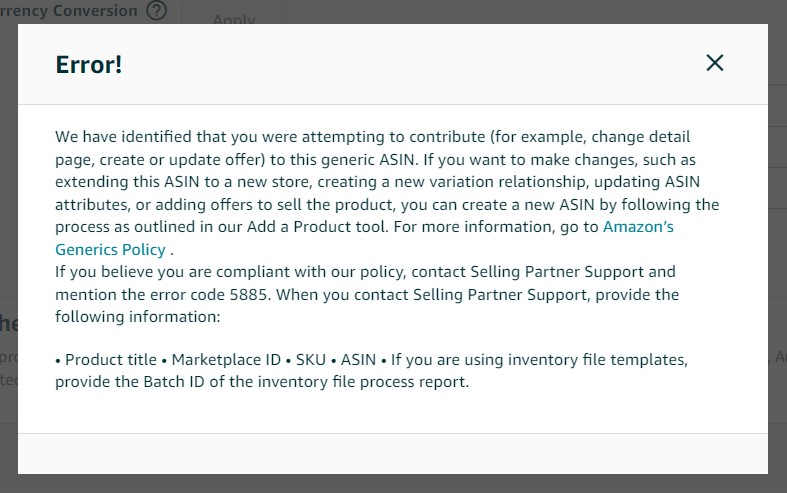Viewport: 787px width, 493px height.
Task: Click the dimmed backdrop below the dialog
Action: (392, 483)
